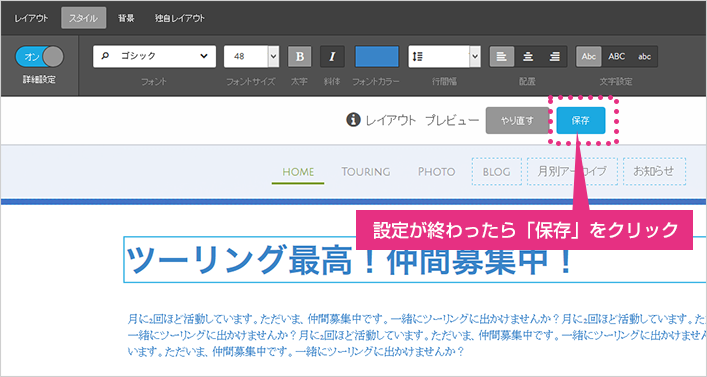Select the ツーリング最高！仲間募集中！ heading
The height and width of the screenshot is (377, 707).
pos(415,260)
